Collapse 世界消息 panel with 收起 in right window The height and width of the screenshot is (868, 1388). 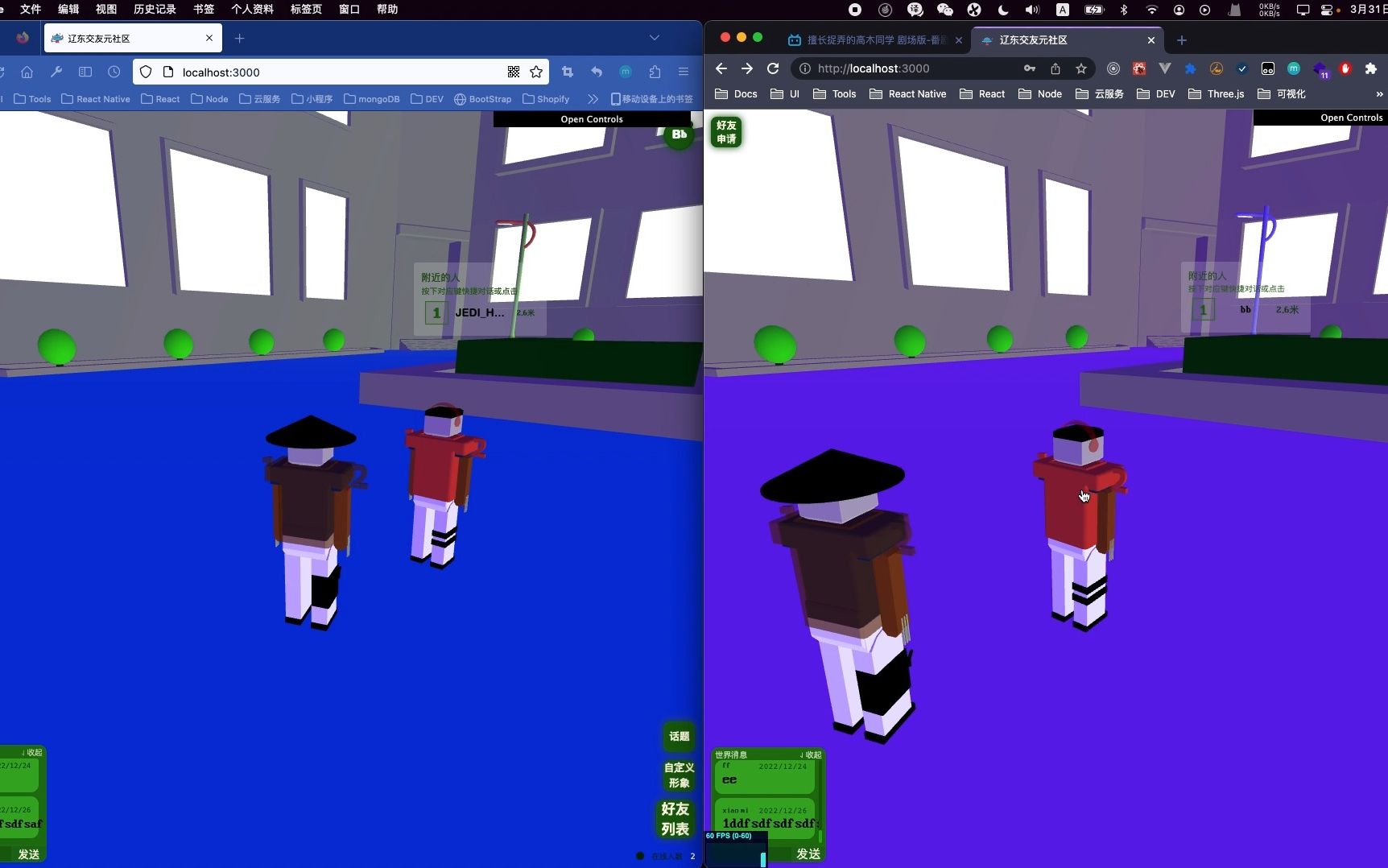[811, 755]
